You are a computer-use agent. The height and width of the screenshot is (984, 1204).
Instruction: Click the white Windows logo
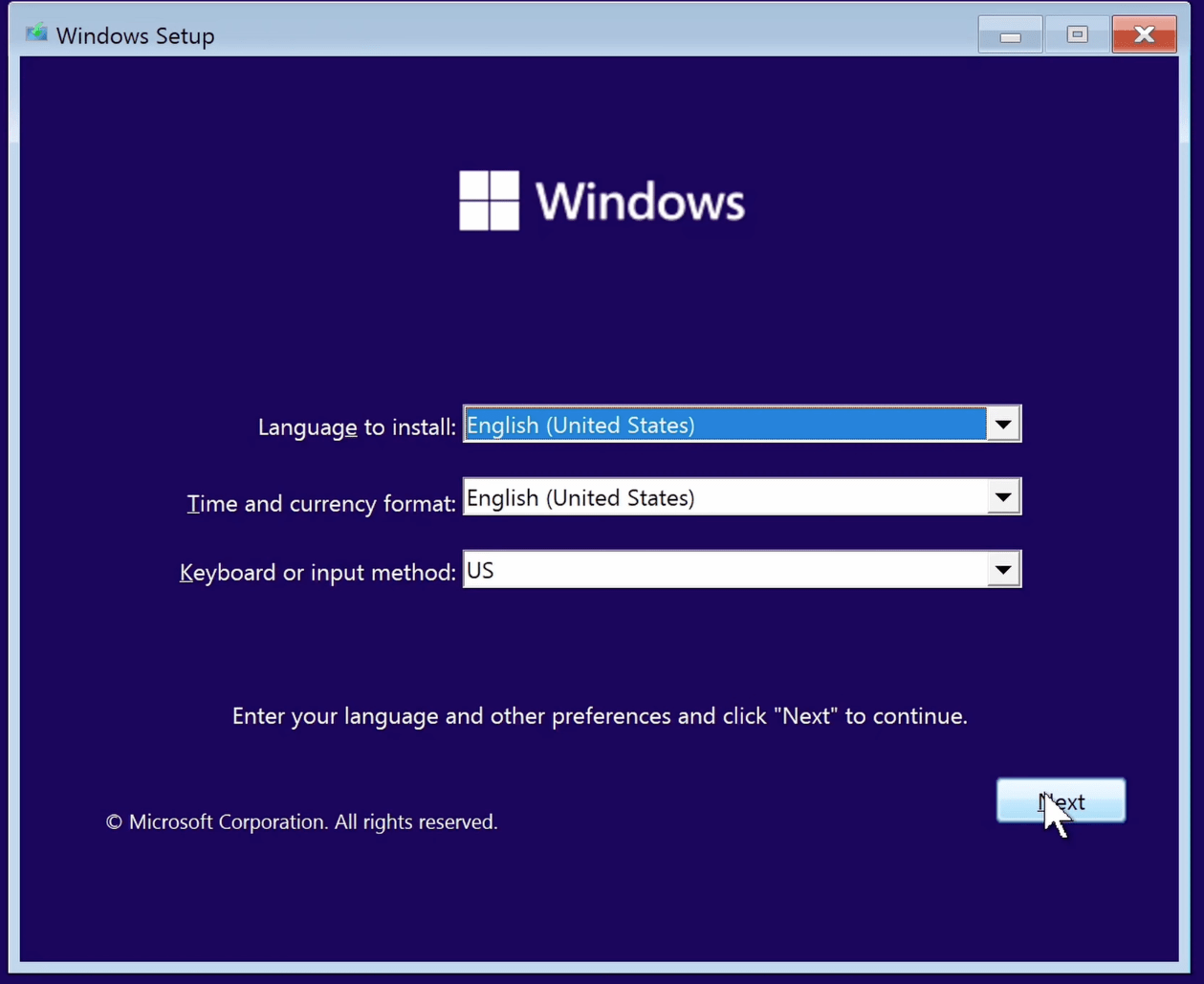click(x=489, y=201)
